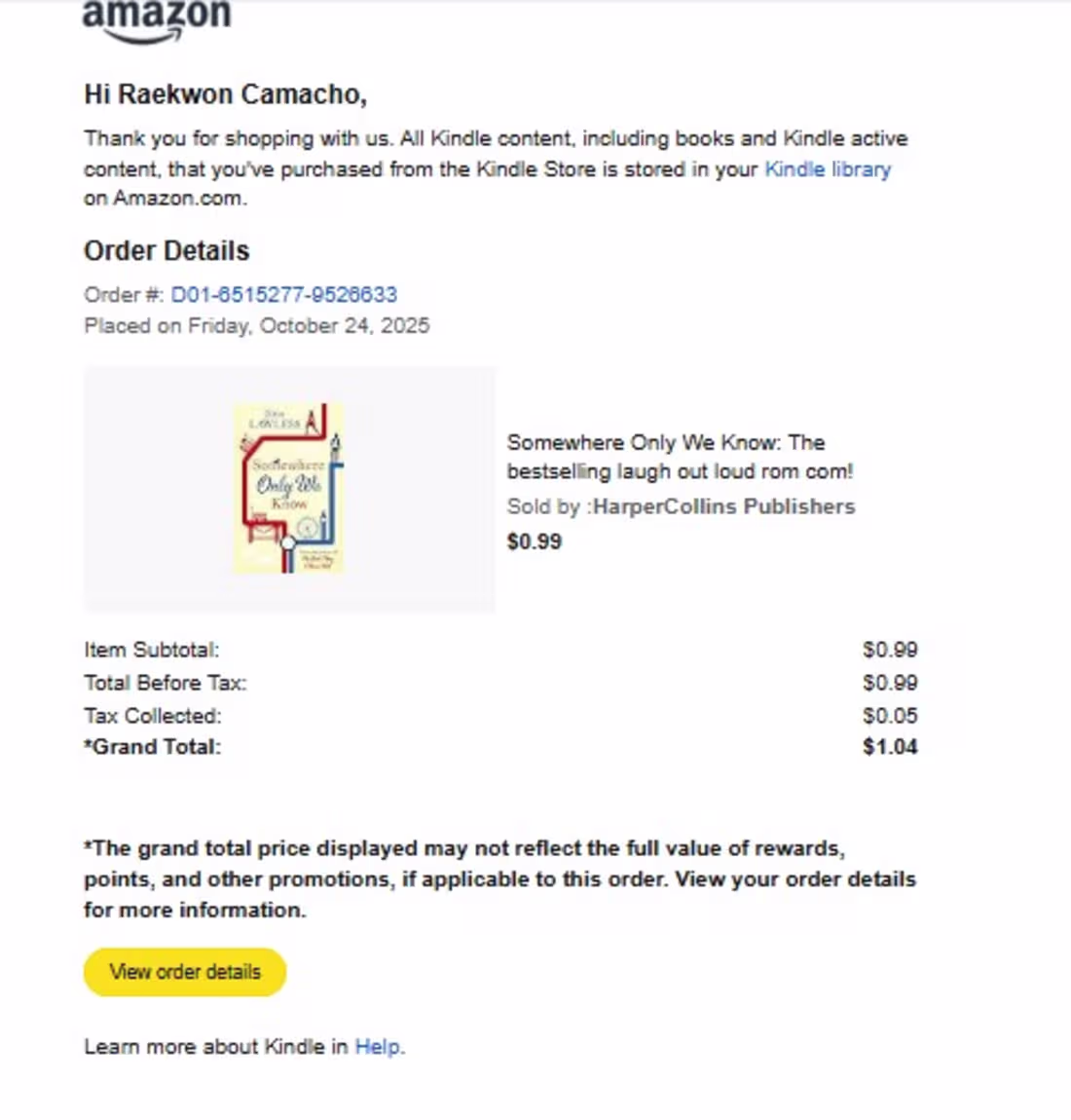
Task: Click the $1.04 grand total amount
Action: (890, 747)
